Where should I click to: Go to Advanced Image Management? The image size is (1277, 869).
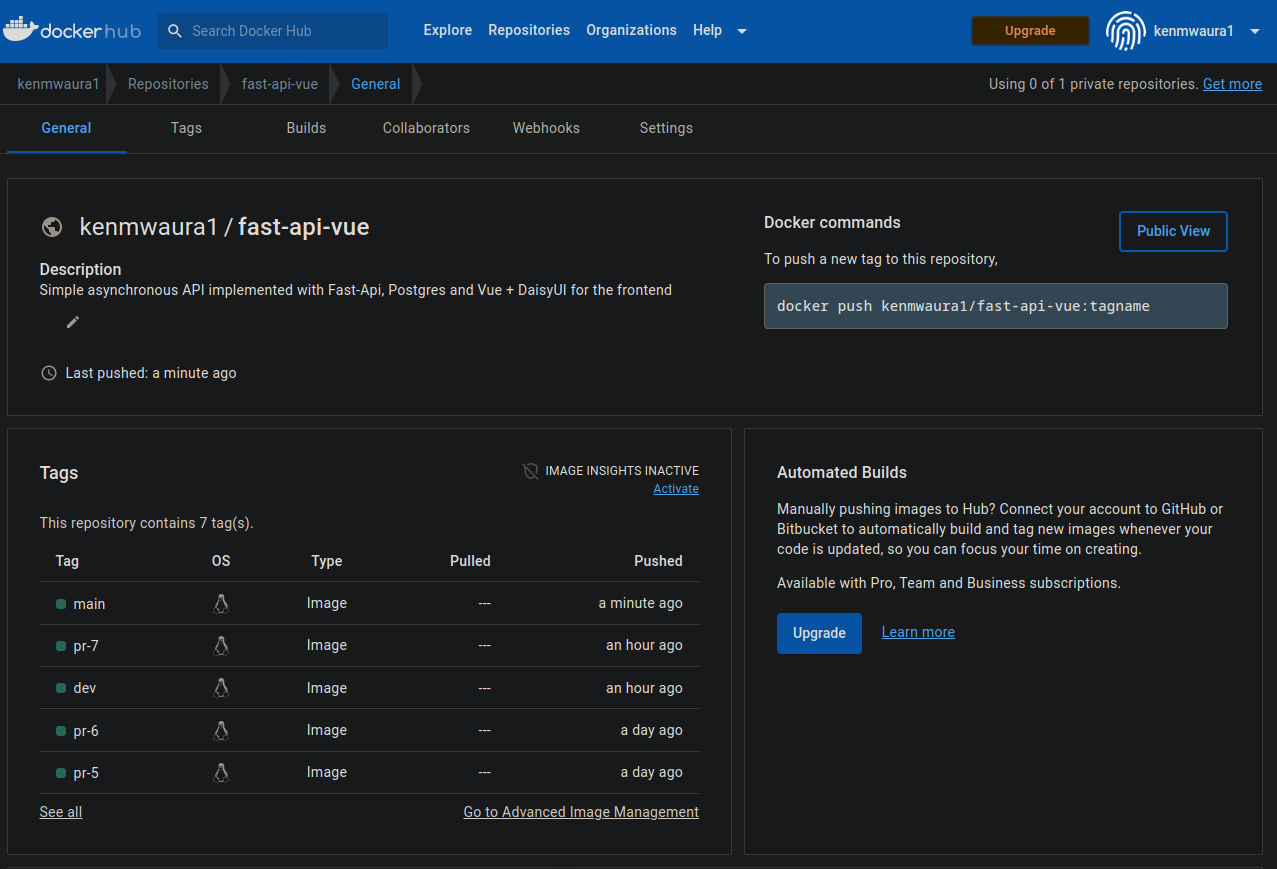[581, 812]
